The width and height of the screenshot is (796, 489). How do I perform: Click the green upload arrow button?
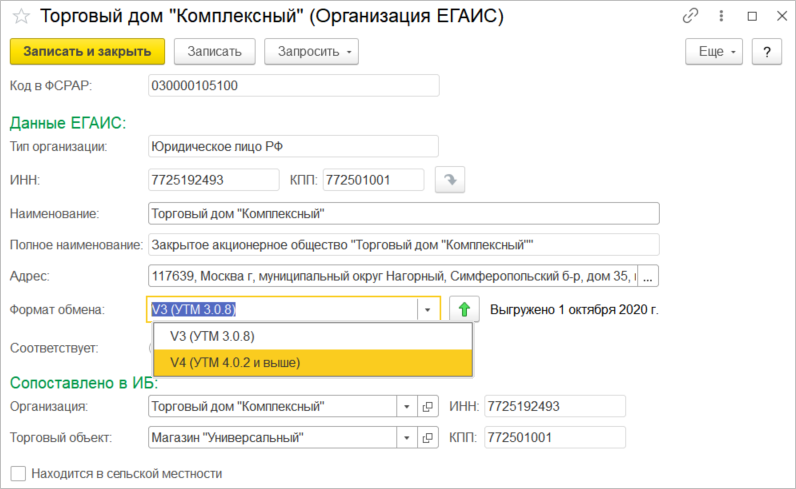463,310
